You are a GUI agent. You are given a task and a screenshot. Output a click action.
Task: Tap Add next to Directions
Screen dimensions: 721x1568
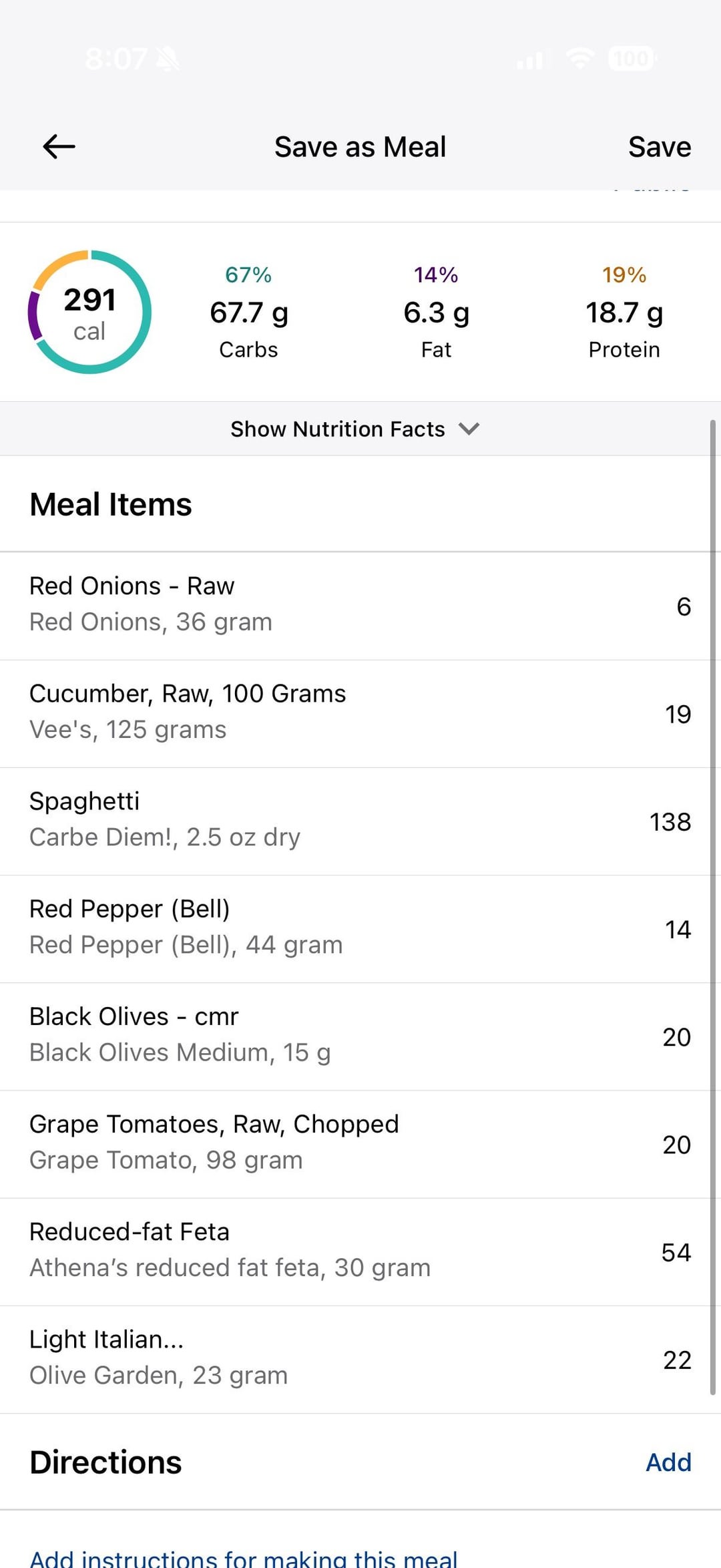pos(668,1462)
